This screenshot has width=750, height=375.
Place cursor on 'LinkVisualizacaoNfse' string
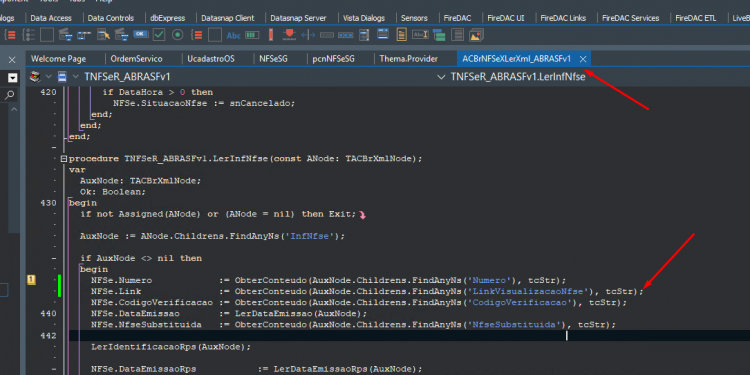(528, 291)
